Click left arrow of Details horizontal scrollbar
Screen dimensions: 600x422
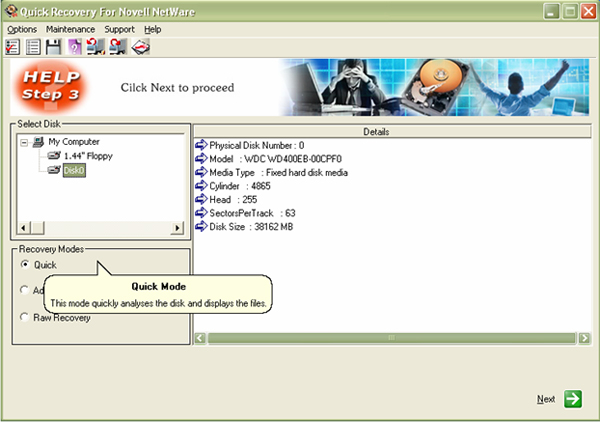point(200,338)
